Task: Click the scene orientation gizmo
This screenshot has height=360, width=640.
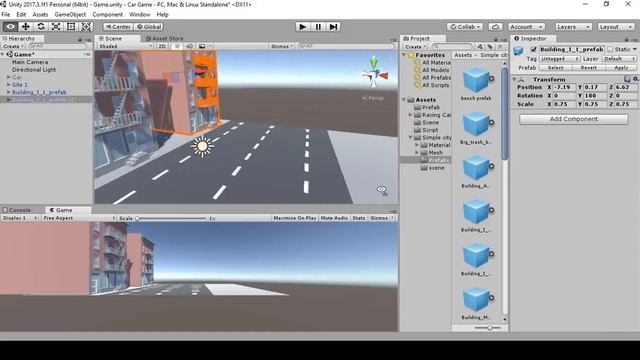Action: point(374,72)
